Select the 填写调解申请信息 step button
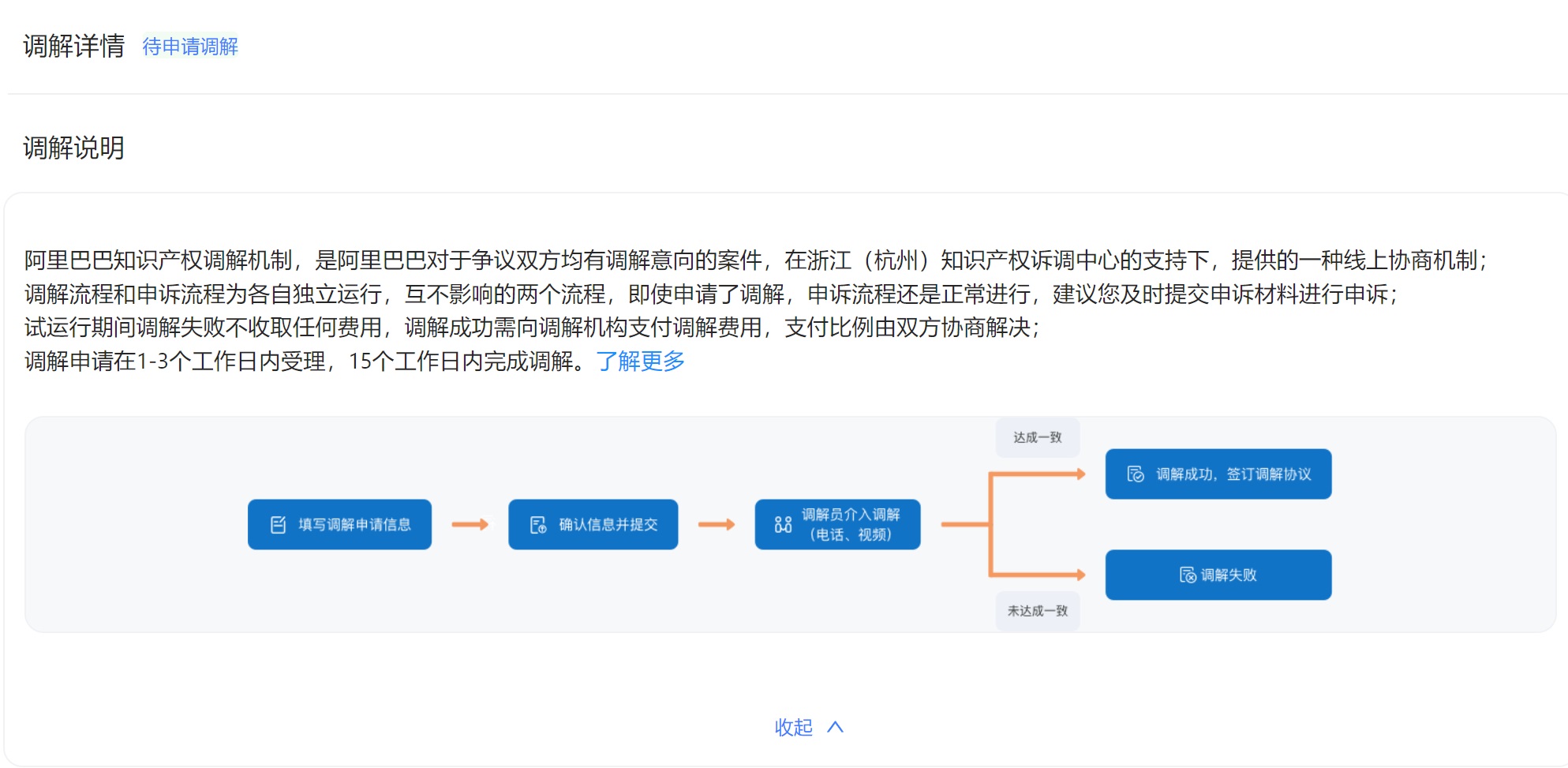Viewport: 1568px width, 768px height. click(339, 523)
